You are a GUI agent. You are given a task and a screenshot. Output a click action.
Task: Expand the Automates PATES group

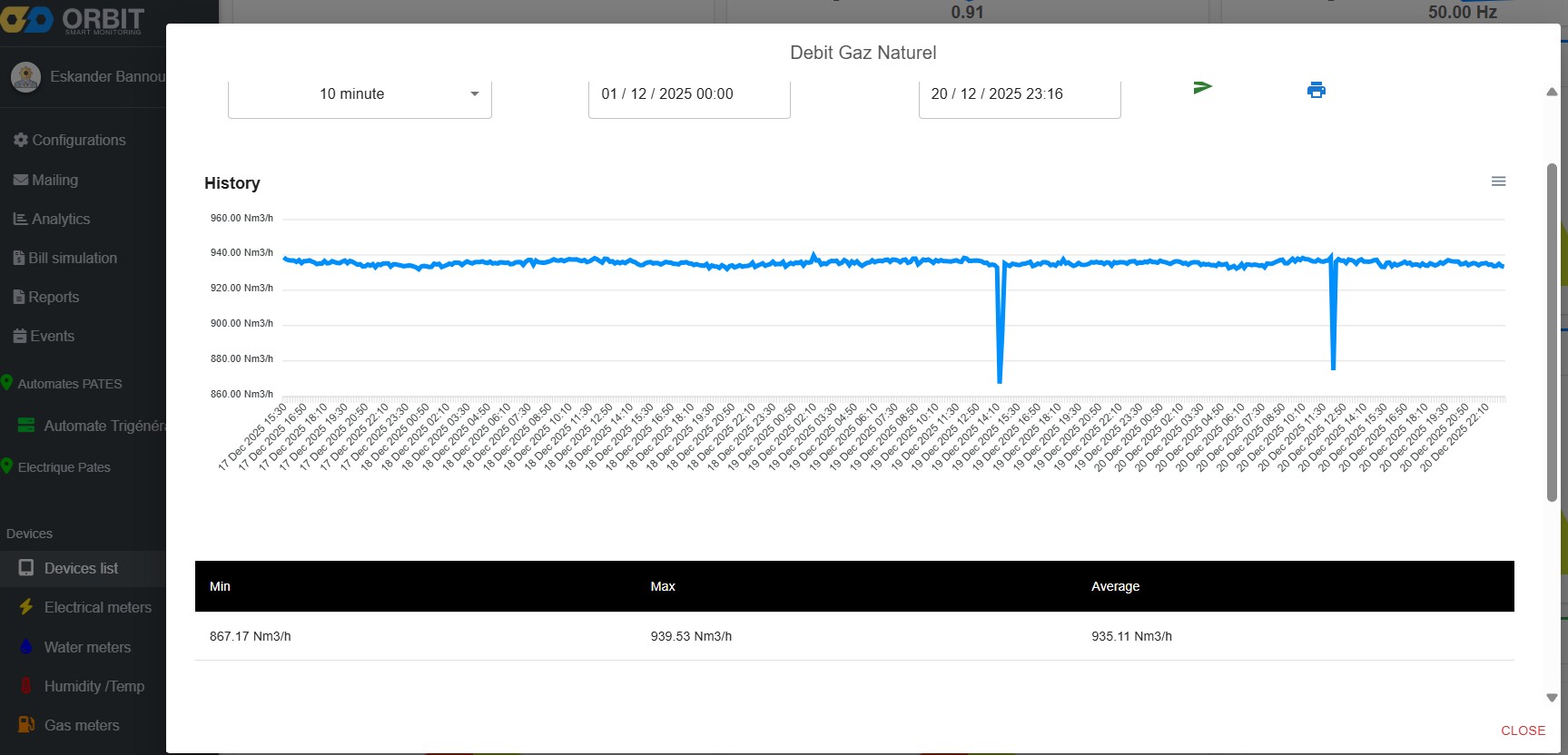pos(69,384)
